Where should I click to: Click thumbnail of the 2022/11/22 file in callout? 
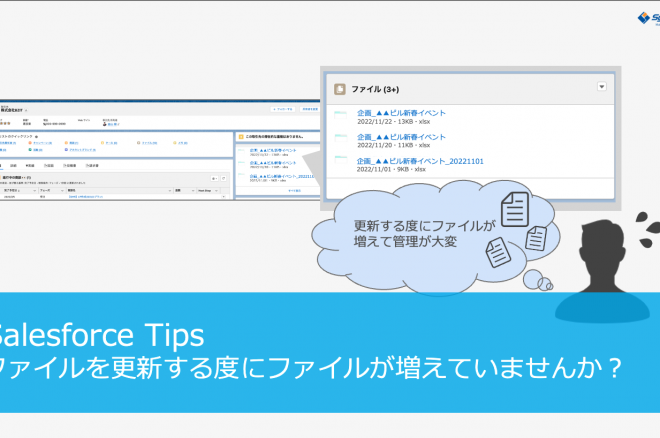click(341, 115)
